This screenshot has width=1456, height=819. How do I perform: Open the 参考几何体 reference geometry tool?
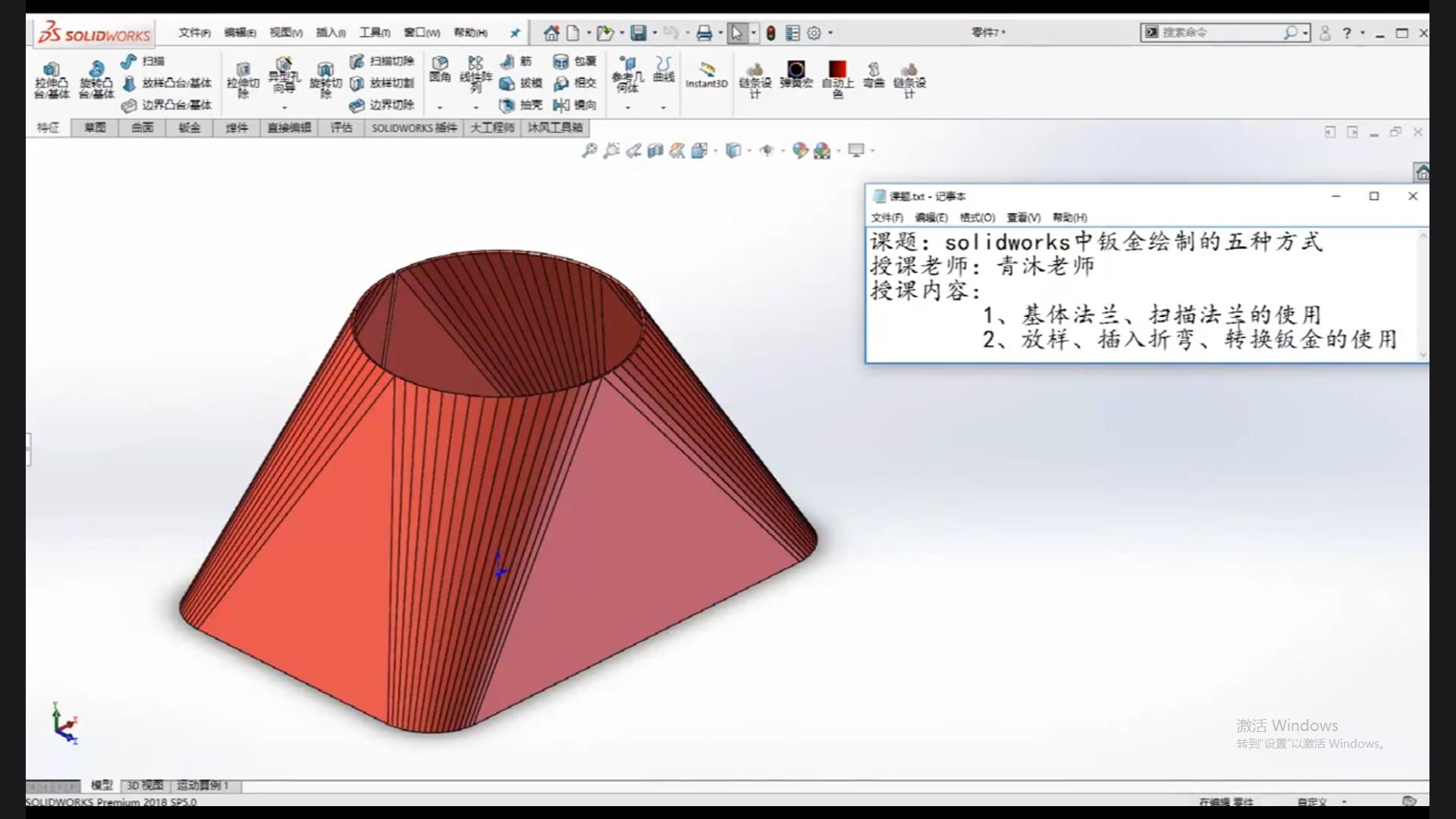[x=627, y=74]
